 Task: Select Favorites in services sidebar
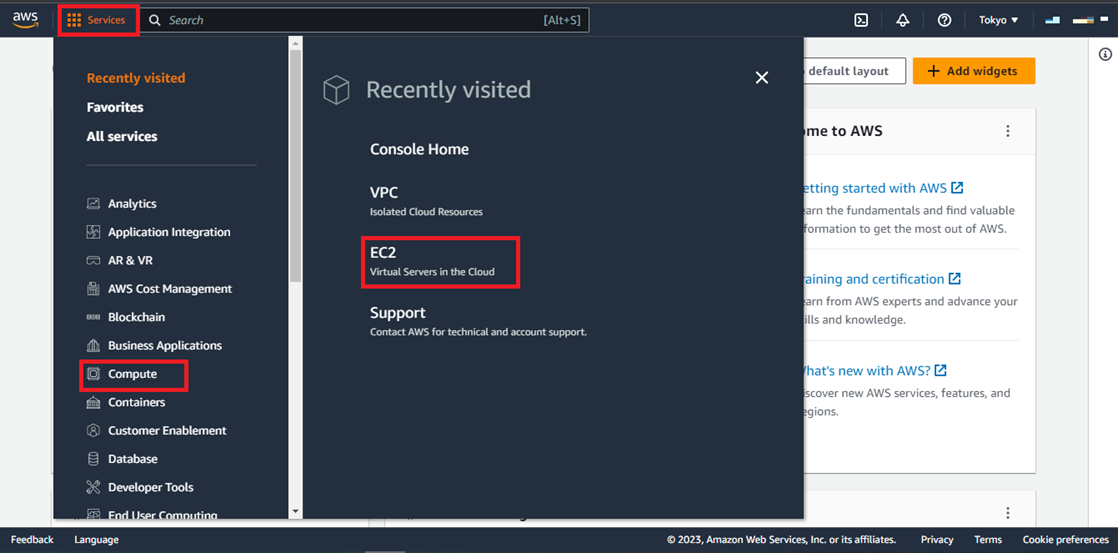115,107
